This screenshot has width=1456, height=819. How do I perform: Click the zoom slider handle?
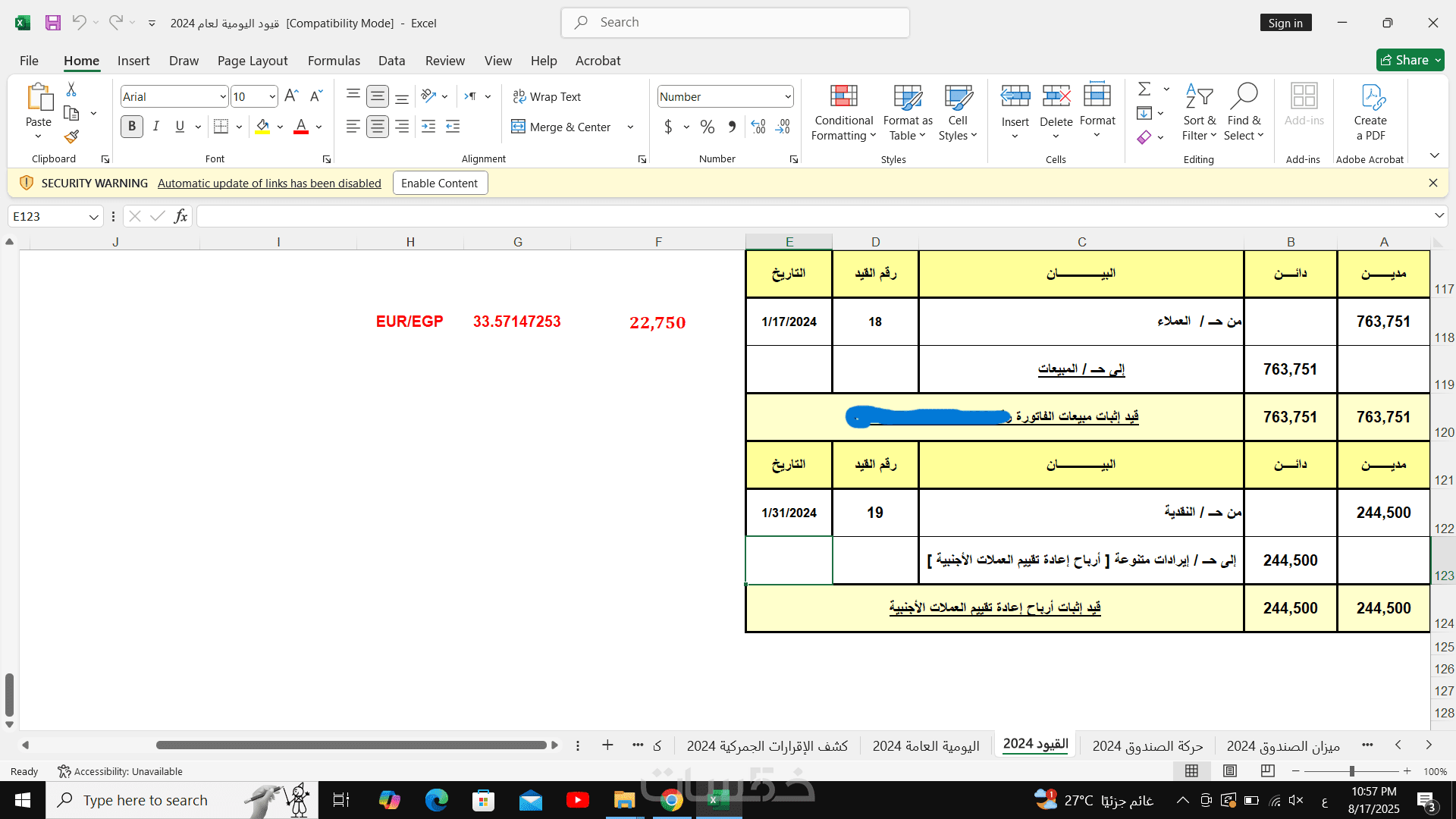pyautogui.click(x=1351, y=771)
